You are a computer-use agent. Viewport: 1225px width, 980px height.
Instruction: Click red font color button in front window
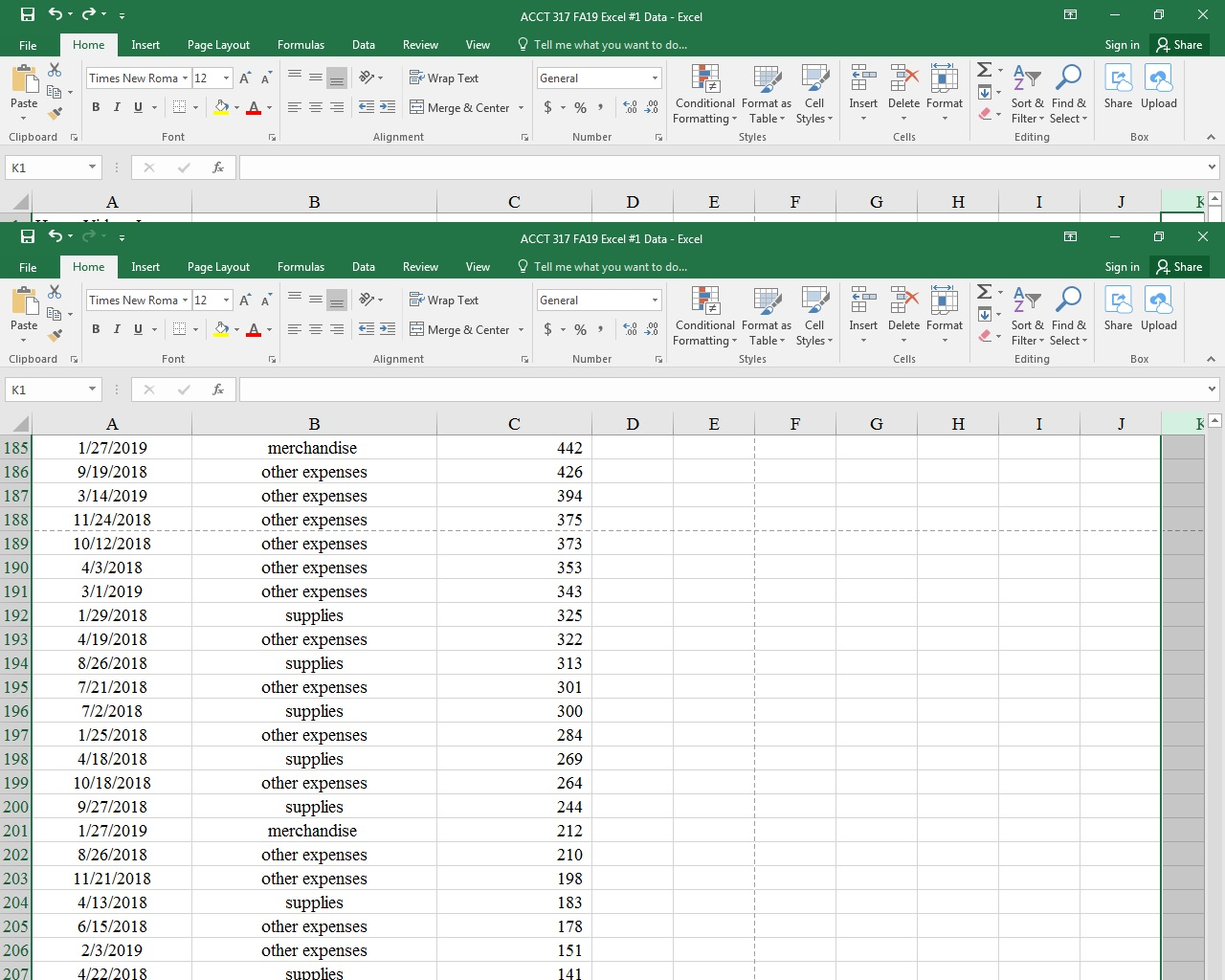(254, 329)
